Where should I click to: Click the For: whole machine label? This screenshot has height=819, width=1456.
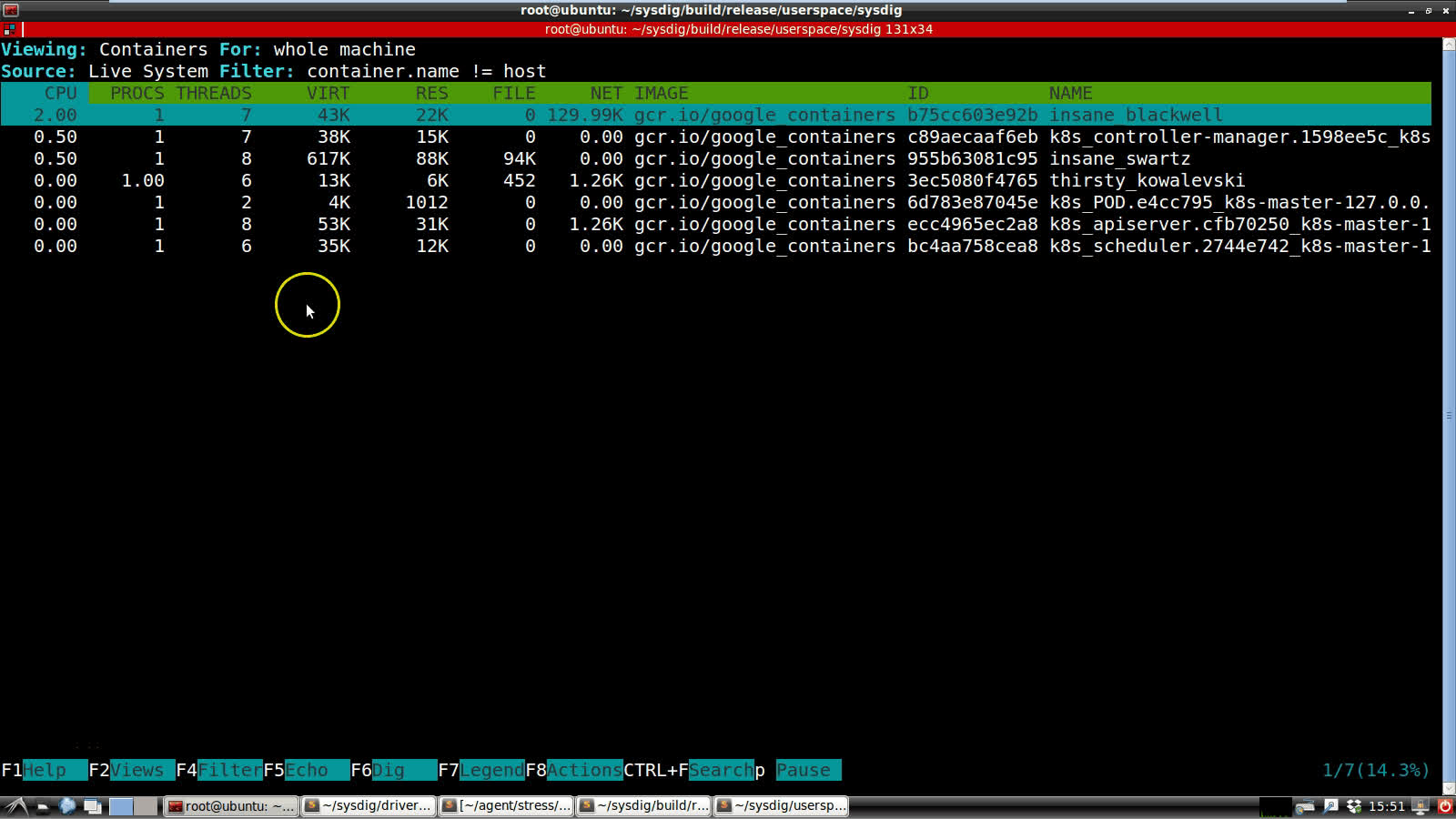(x=318, y=49)
